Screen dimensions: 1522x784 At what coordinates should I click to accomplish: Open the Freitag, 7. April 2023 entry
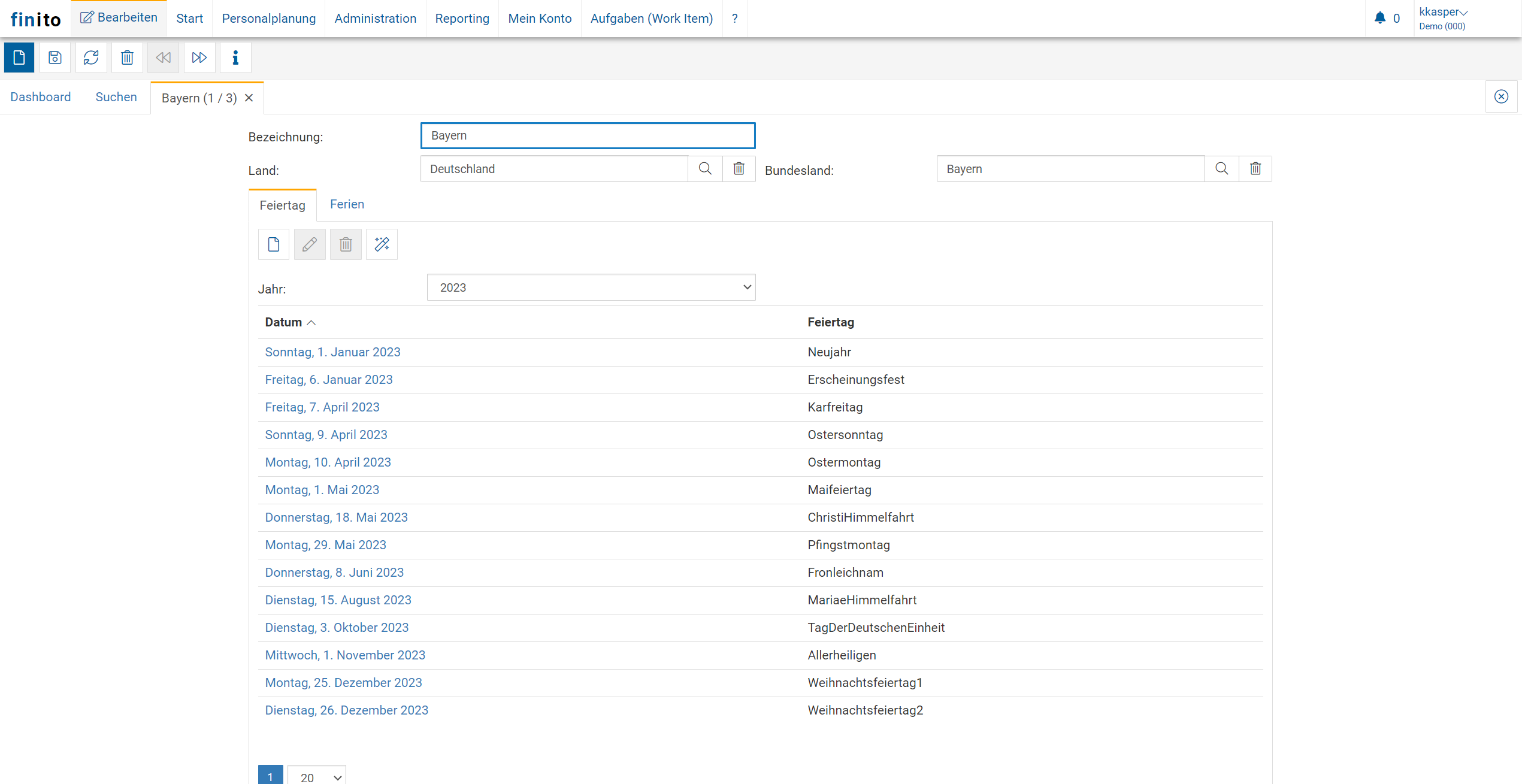click(322, 407)
